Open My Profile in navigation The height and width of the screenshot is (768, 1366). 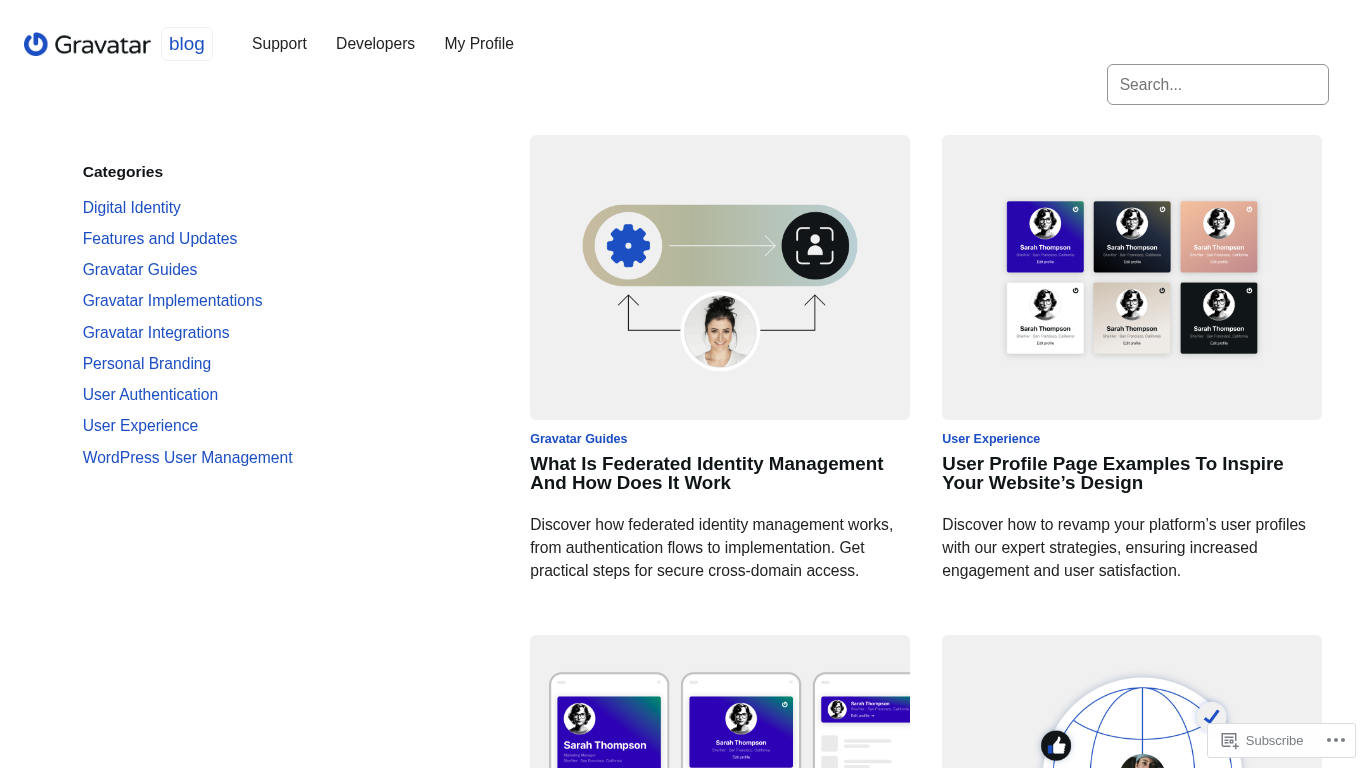(479, 44)
